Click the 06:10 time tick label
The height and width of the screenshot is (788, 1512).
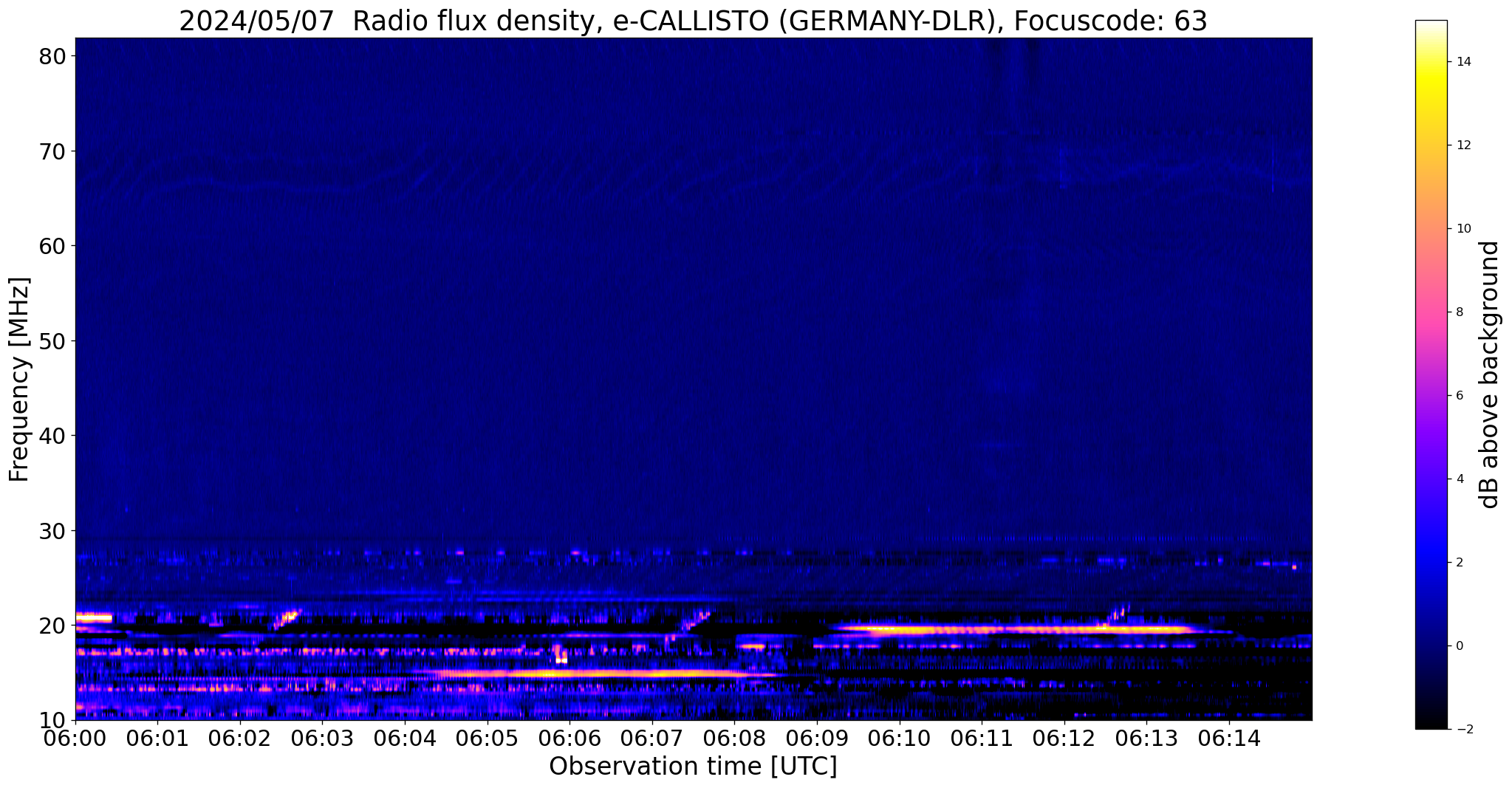899,739
